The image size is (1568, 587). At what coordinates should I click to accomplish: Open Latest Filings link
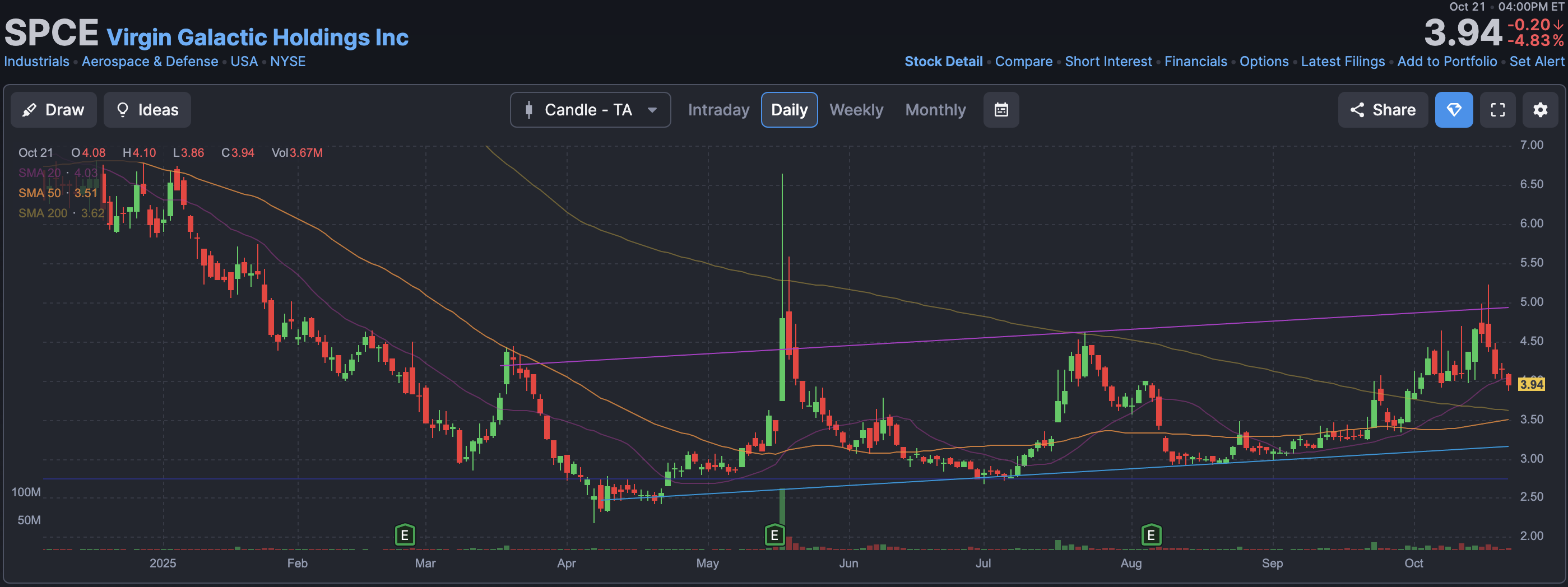[1343, 62]
